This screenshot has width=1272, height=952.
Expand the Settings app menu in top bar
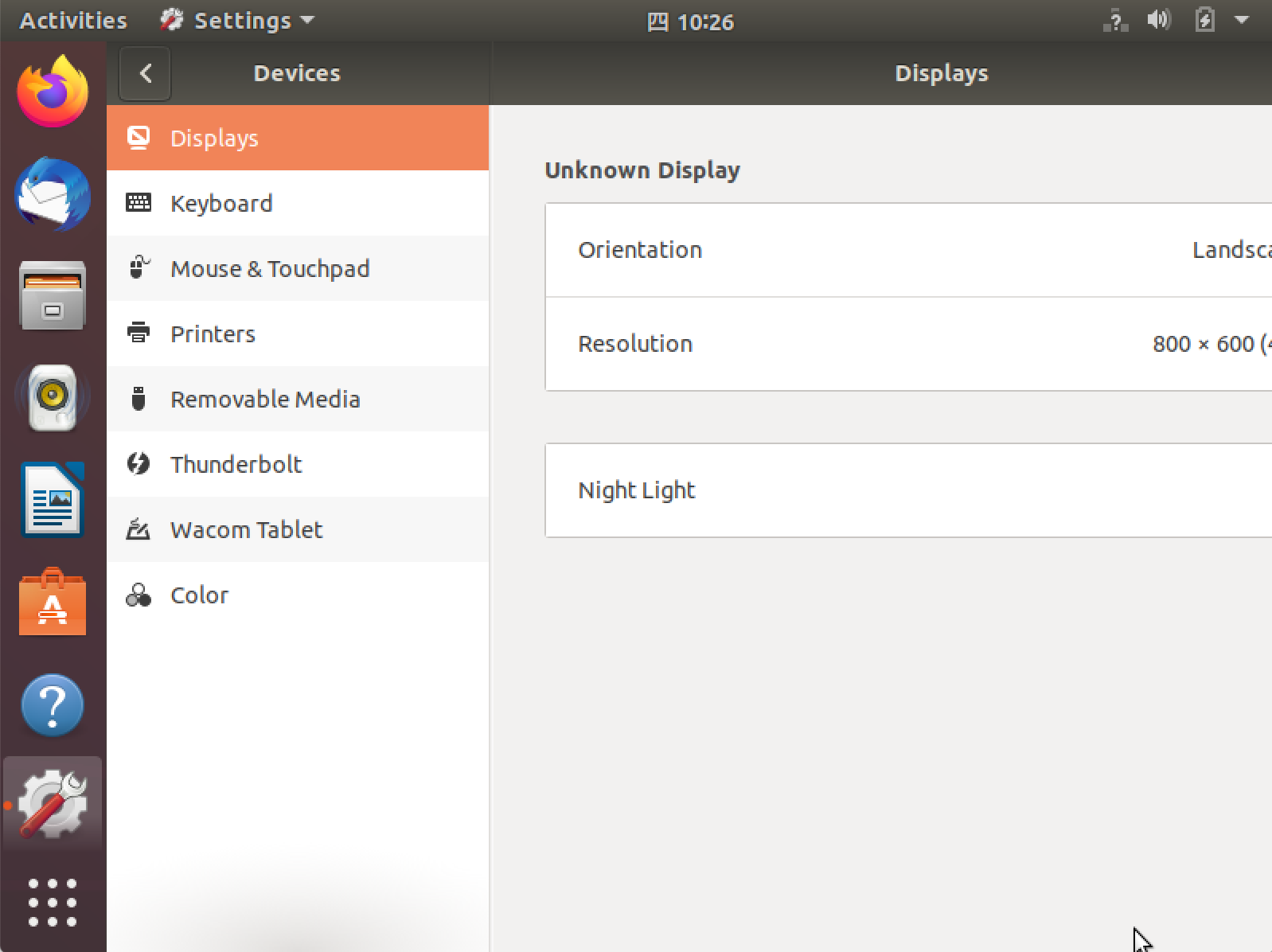(237, 21)
